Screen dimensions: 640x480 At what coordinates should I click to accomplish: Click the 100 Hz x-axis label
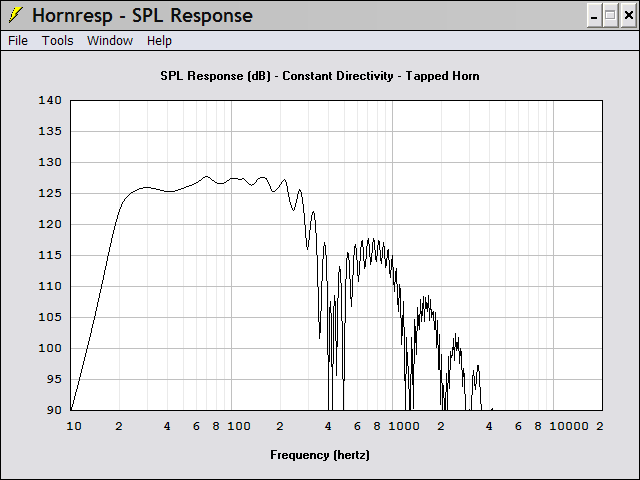pyautogui.click(x=239, y=427)
